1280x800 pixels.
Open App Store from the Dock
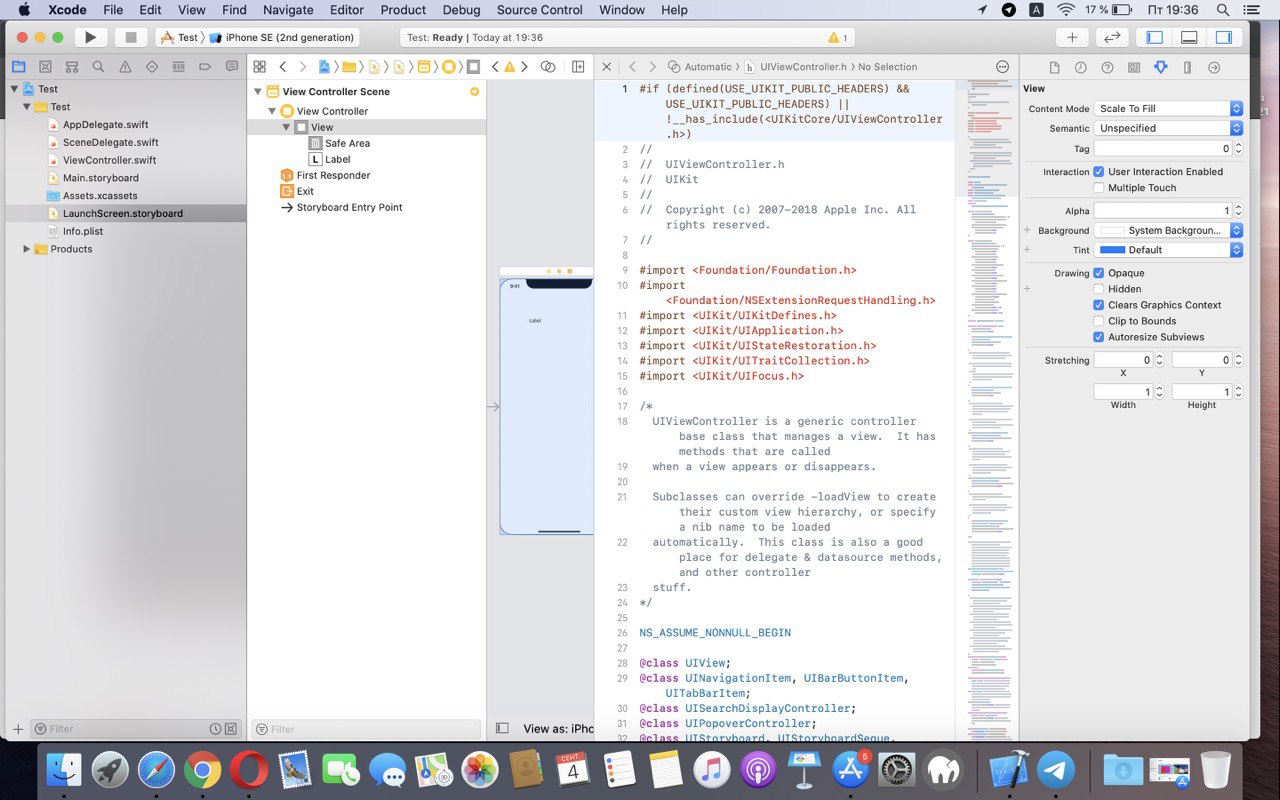pyautogui.click(x=851, y=770)
